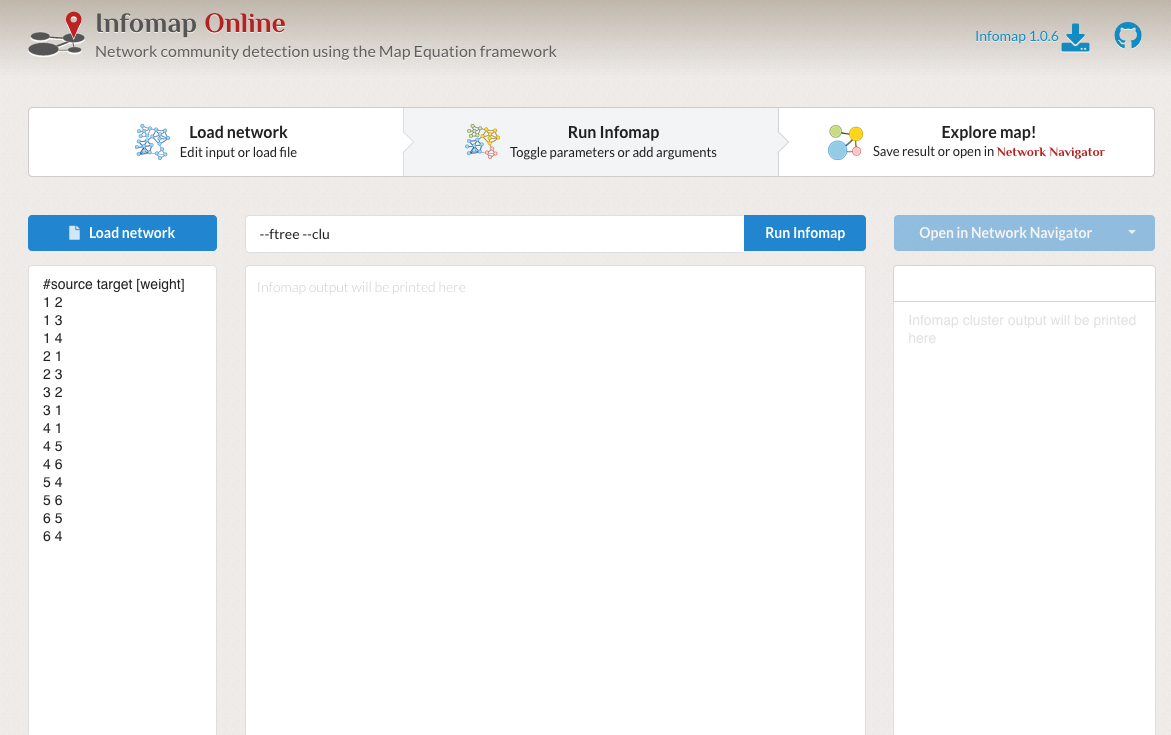Open the GitHub repository icon
This screenshot has width=1171, height=735.
[1128, 35]
